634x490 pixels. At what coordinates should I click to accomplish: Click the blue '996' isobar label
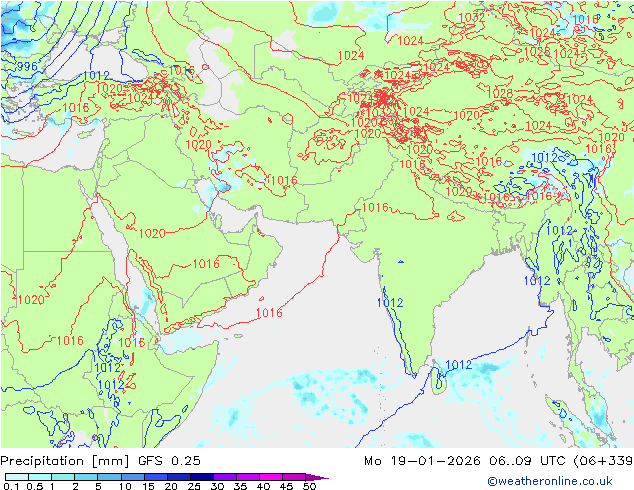(x=27, y=66)
